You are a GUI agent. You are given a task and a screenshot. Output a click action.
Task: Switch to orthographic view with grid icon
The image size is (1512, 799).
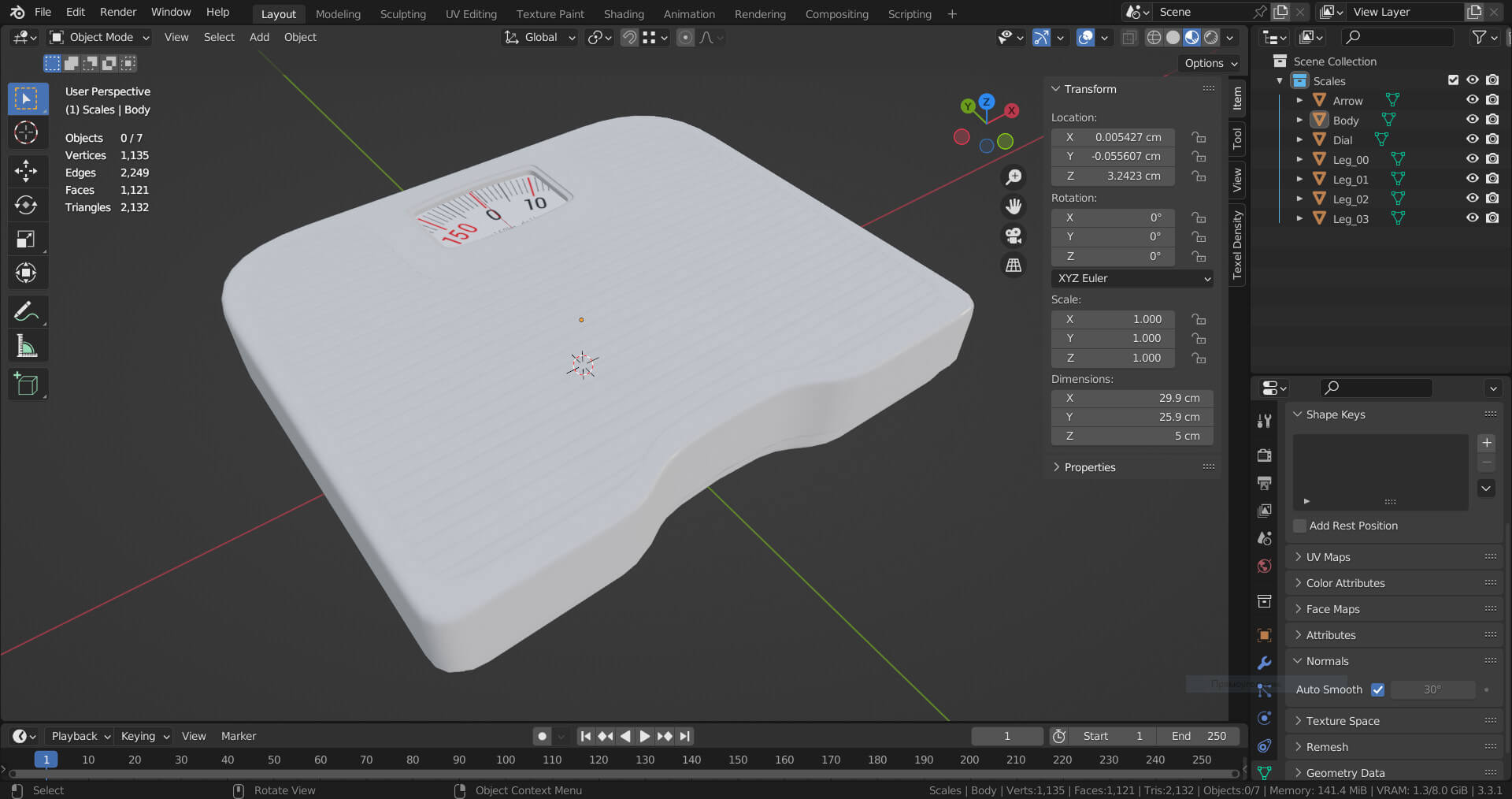click(x=1014, y=266)
